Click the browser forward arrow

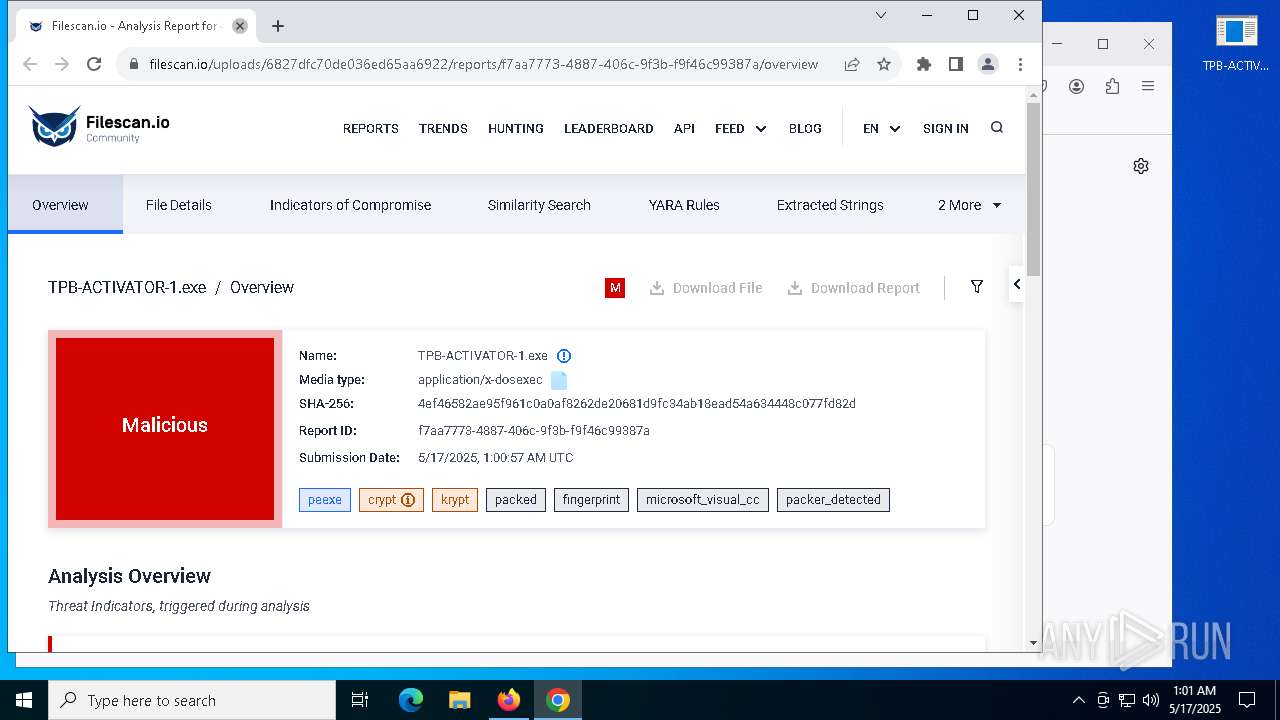point(62,64)
